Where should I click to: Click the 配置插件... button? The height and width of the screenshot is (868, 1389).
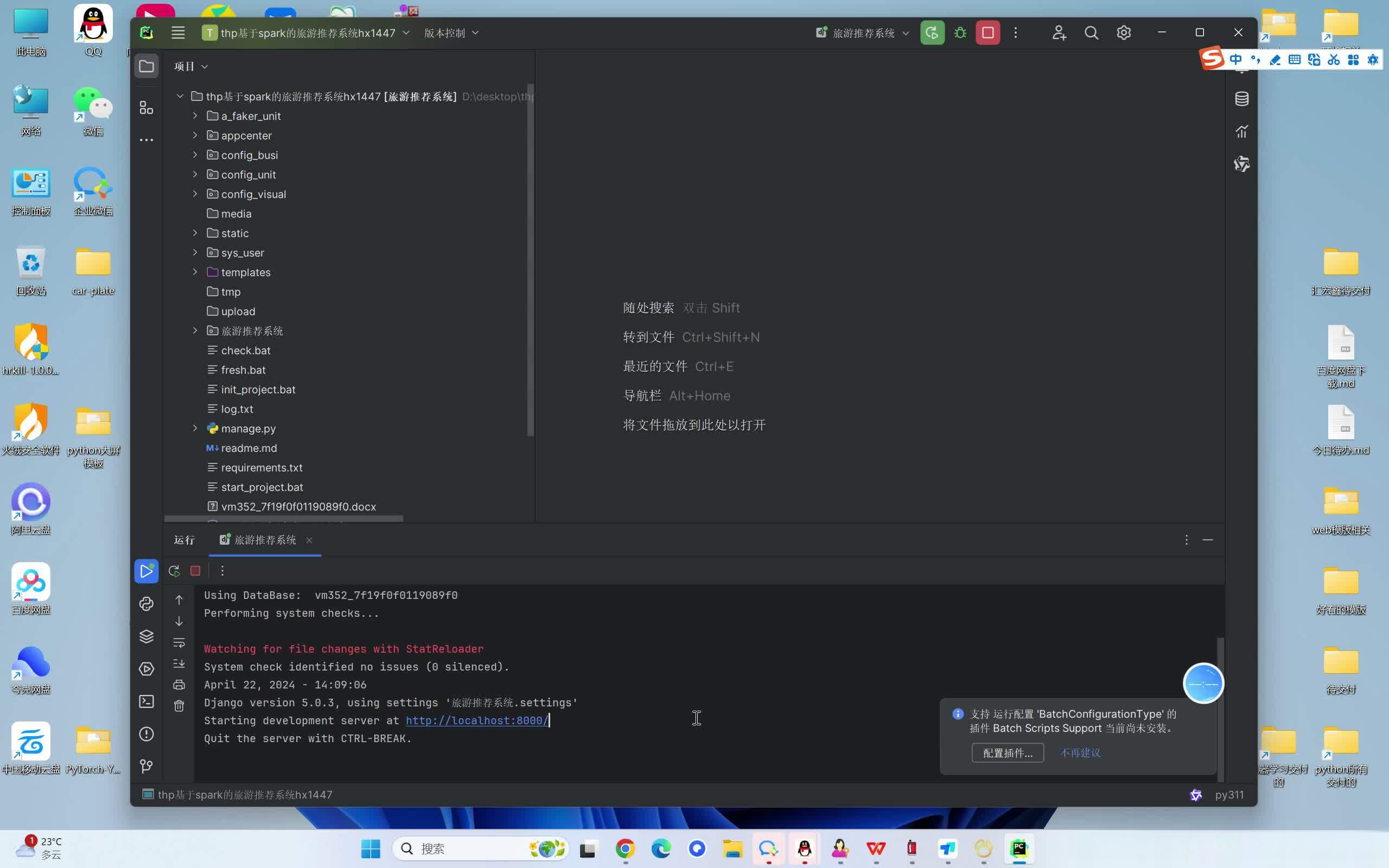coord(1008,752)
